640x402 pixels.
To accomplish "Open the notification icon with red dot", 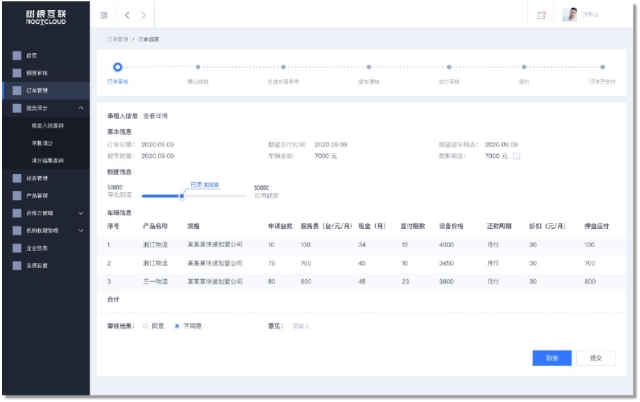I will 541,16.
